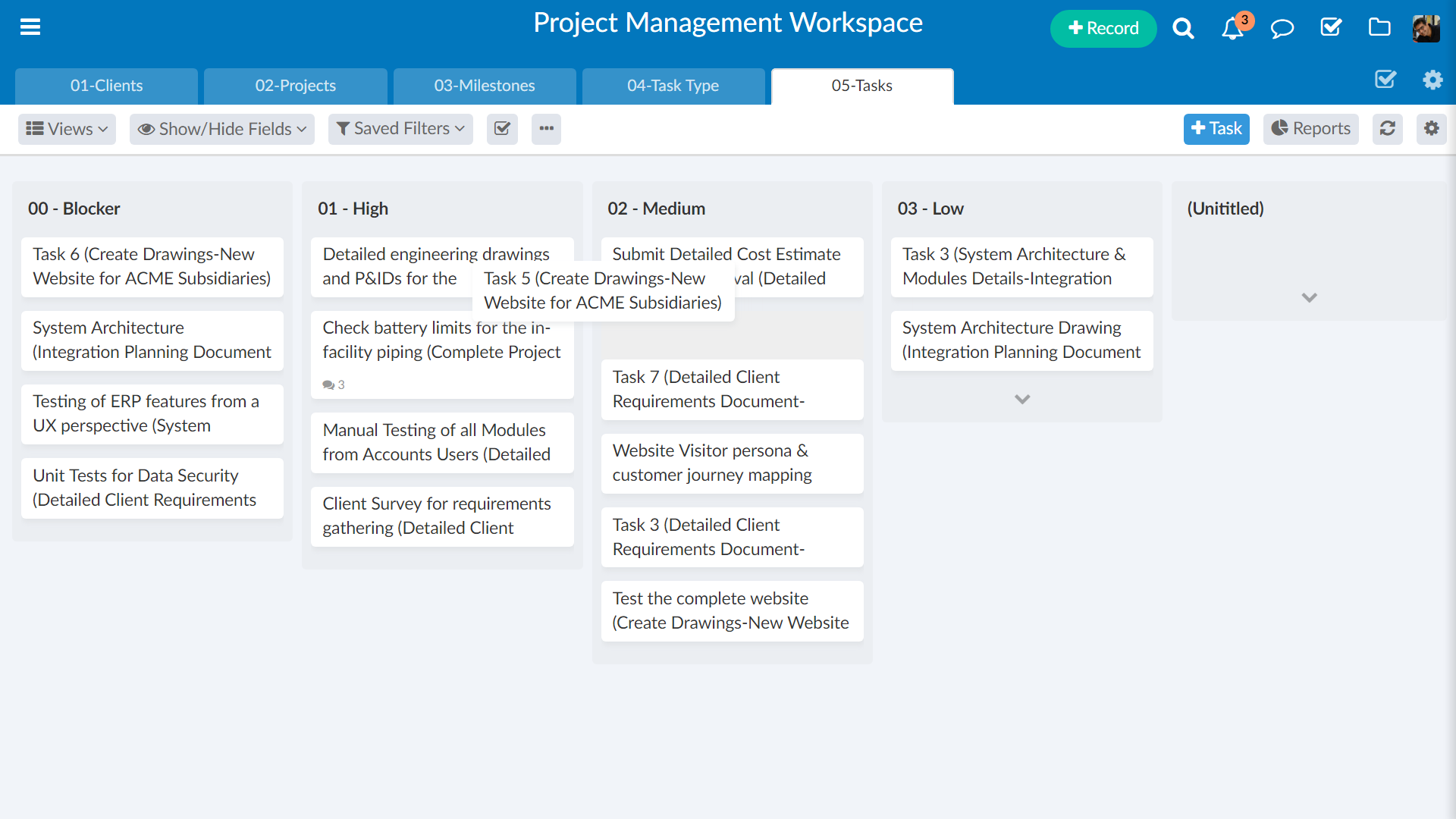
Task: Switch to the 02-Projects tab
Action: (x=295, y=86)
